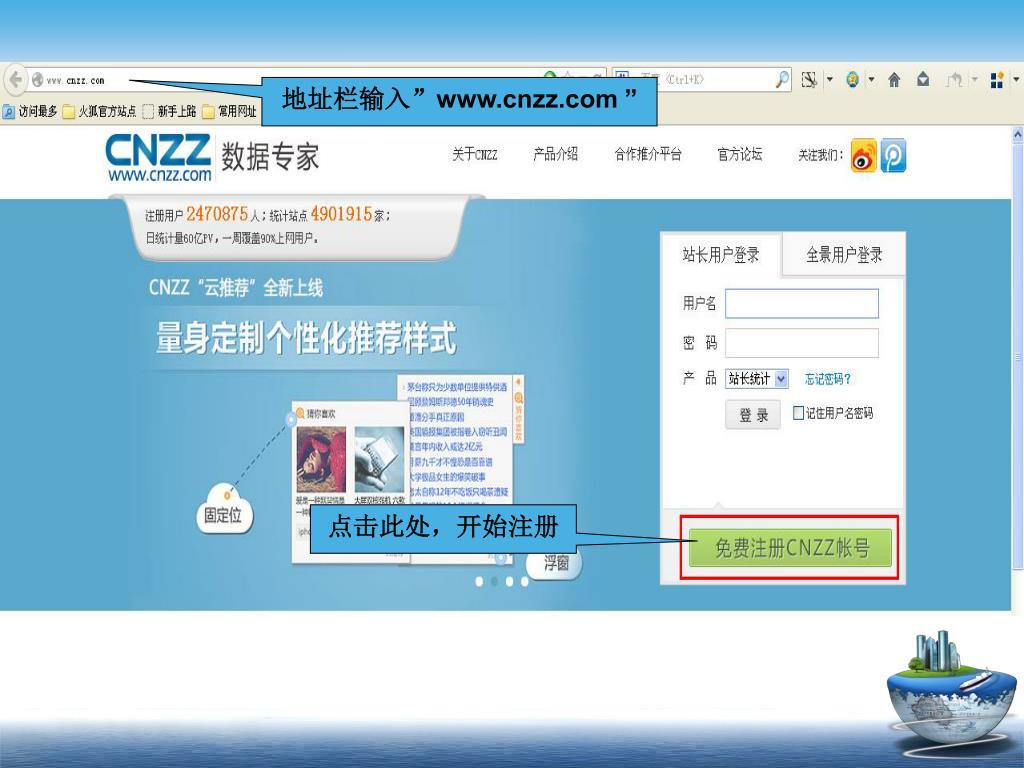Click the CNZZ "云推荐" 全新上线 text
The image size is (1024, 768).
236,287
